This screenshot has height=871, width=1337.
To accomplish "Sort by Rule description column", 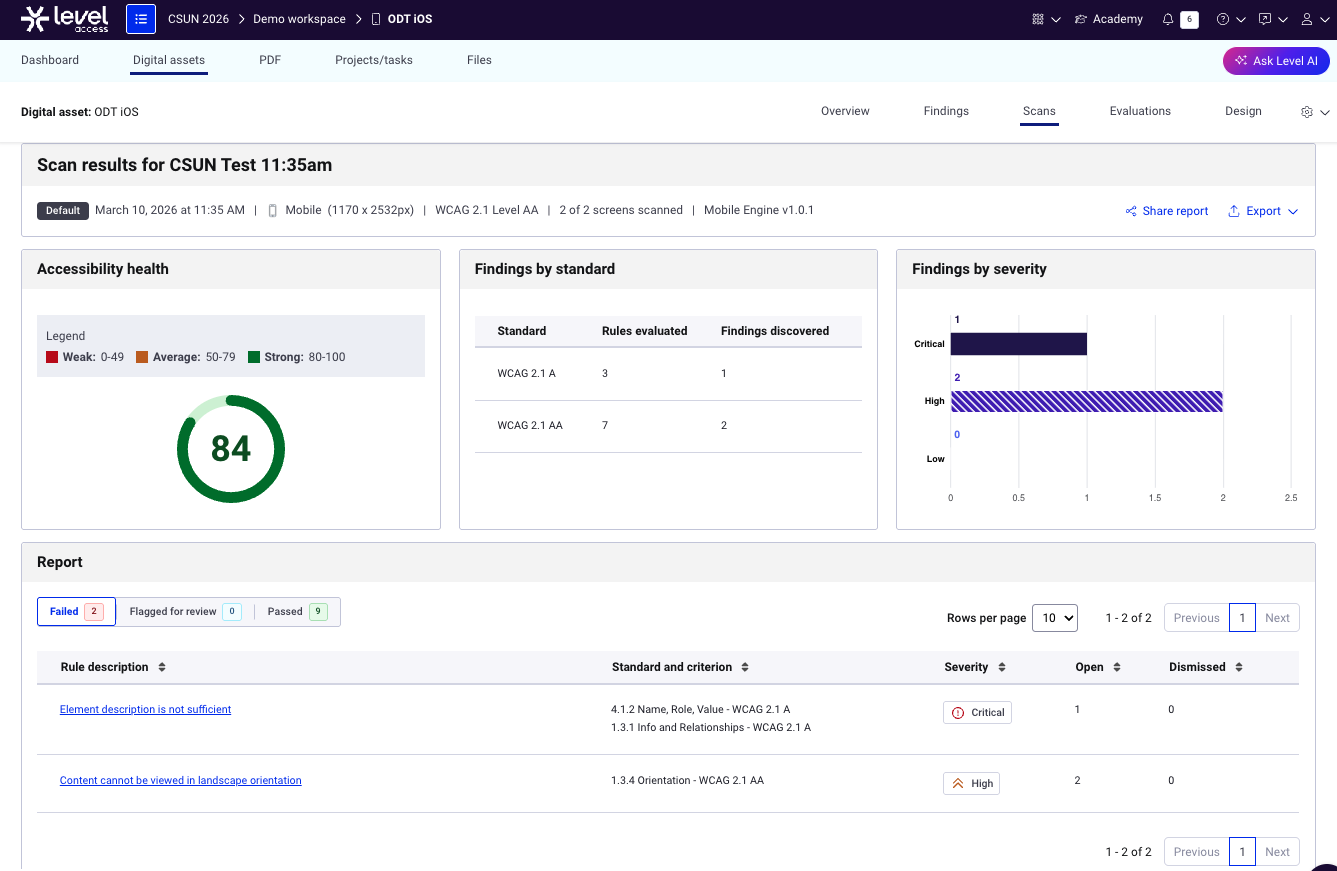I will (x=162, y=667).
